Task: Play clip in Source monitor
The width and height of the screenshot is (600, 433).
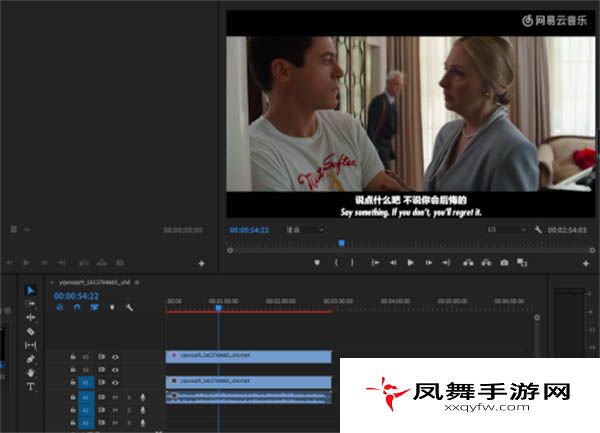Action: [26, 262]
